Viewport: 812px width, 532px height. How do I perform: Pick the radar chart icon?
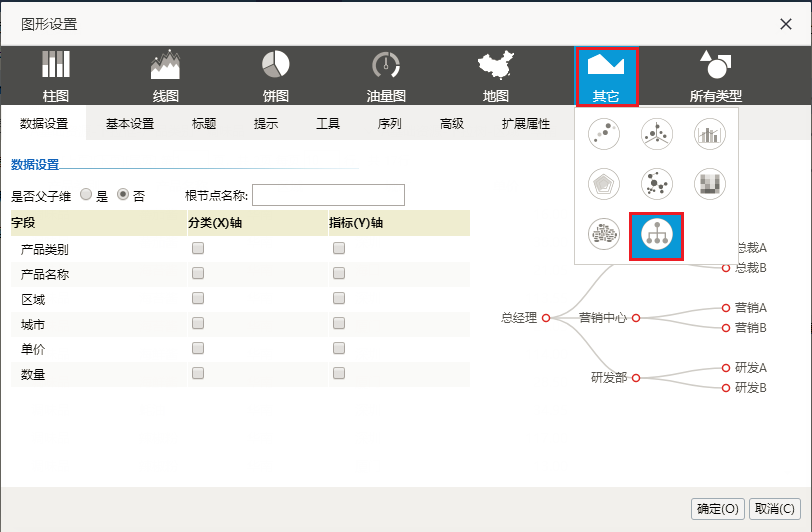pos(604,184)
